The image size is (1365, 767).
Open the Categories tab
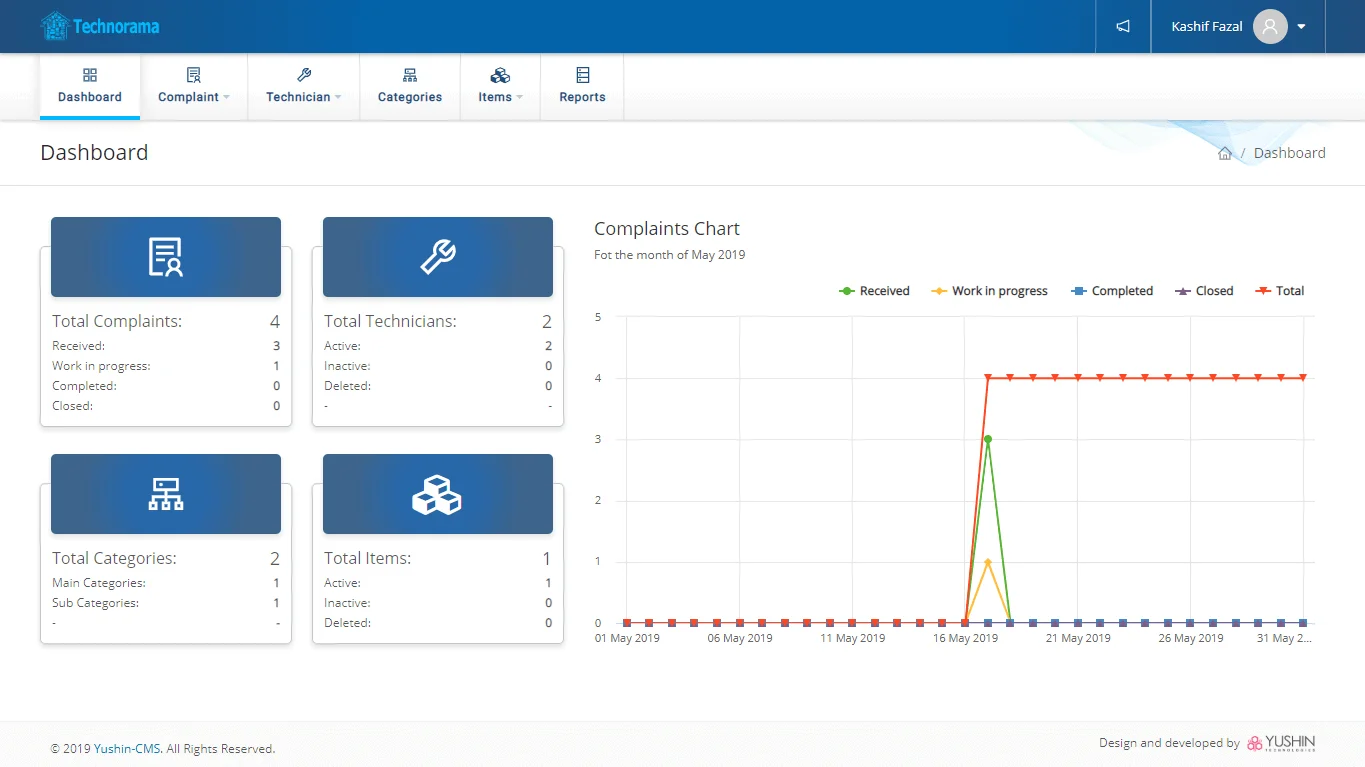[410, 87]
